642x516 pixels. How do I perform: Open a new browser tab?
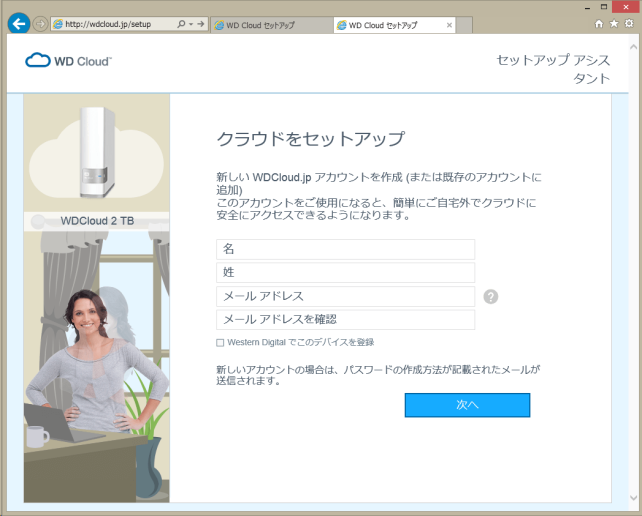click(464, 25)
